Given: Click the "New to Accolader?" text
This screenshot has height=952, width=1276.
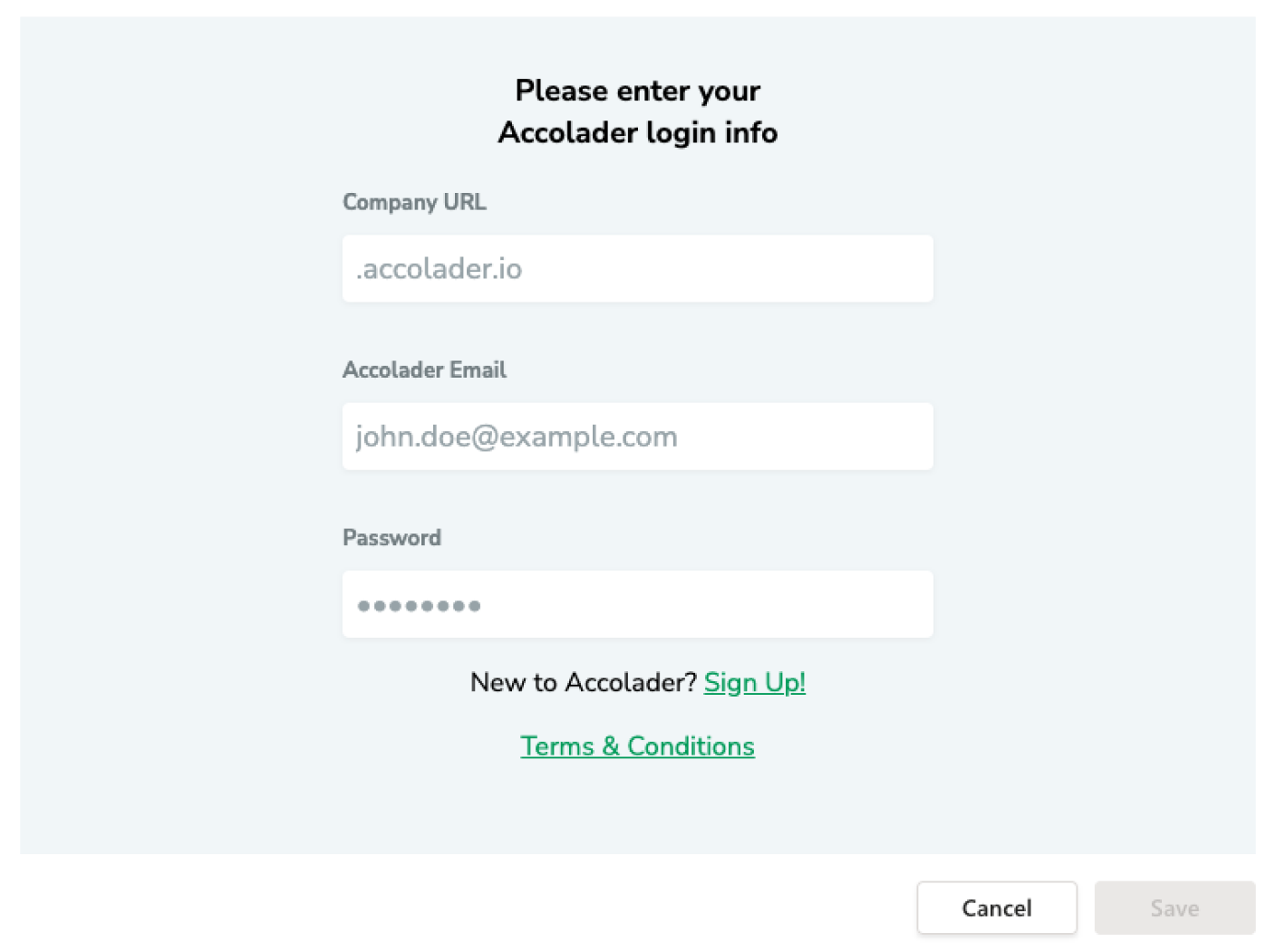Looking at the screenshot, I should 583,682.
